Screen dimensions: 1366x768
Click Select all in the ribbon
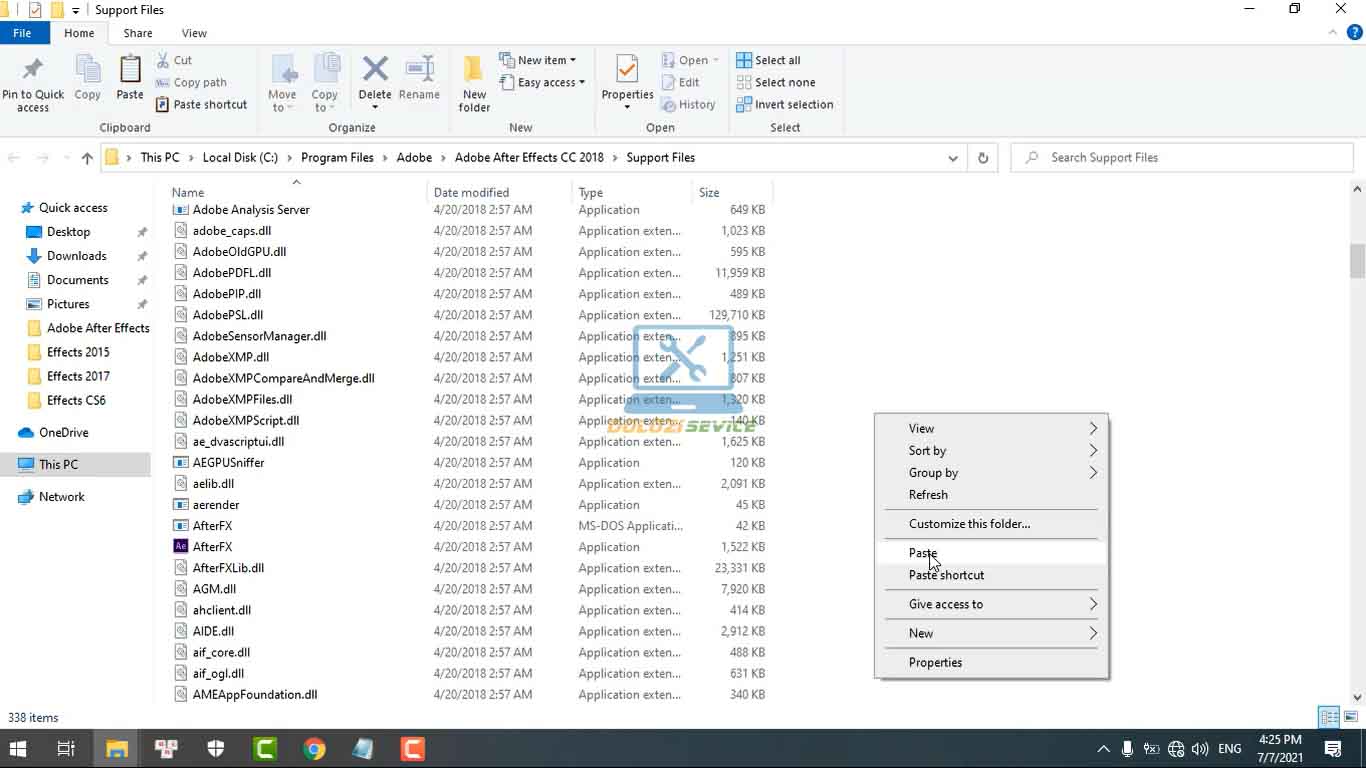pyautogui.click(x=777, y=60)
